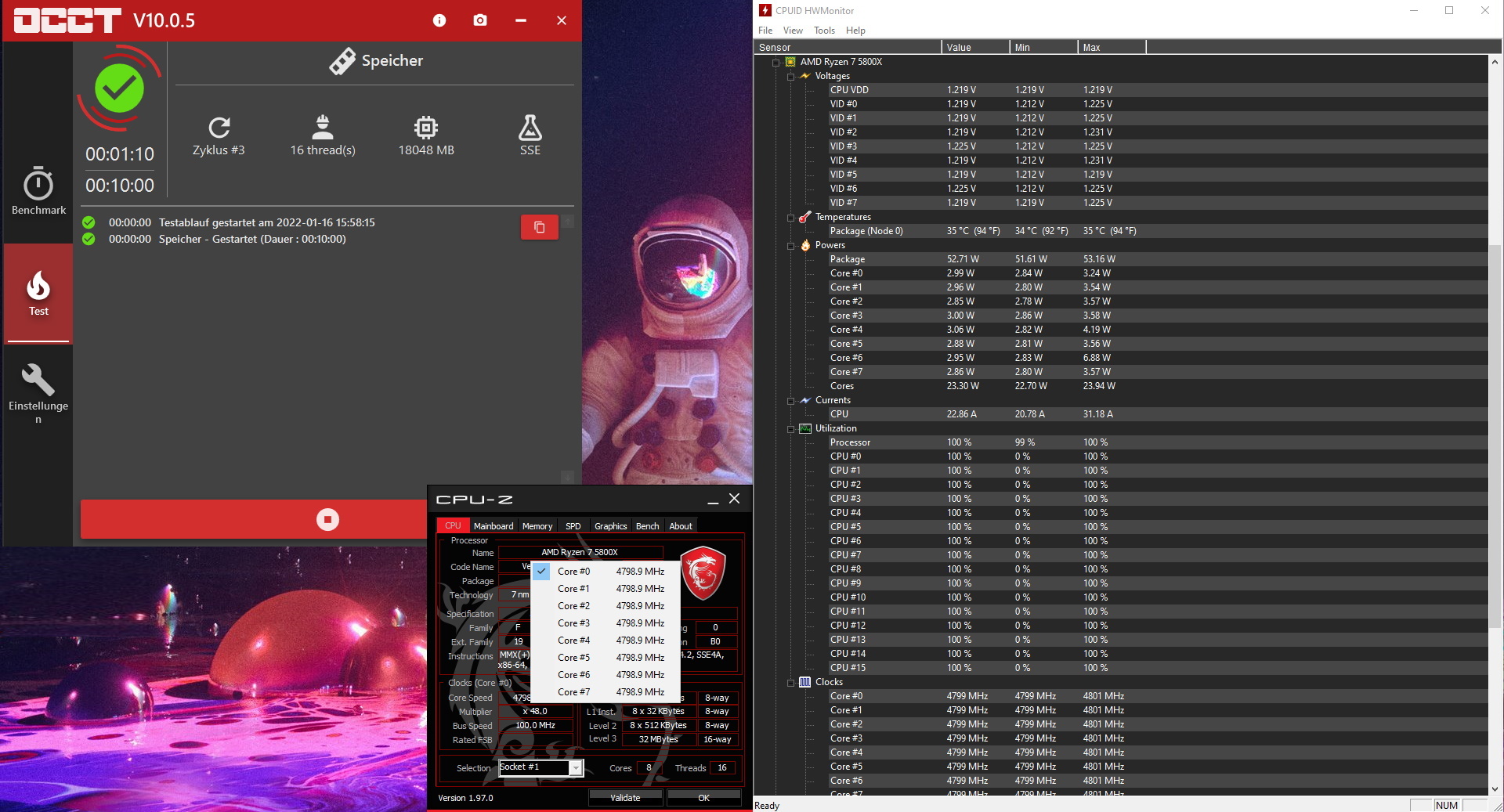Screen dimensions: 1504x812
Task: Click the Multiplier value x 48.0 field
Action: pyautogui.click(x=535, y=712)
